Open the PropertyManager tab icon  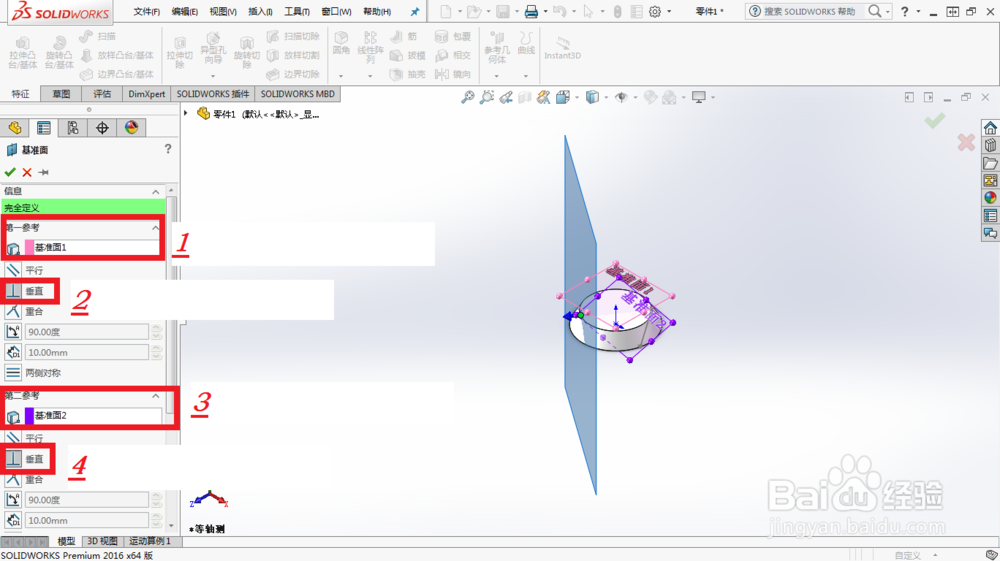tap(43, 128)
